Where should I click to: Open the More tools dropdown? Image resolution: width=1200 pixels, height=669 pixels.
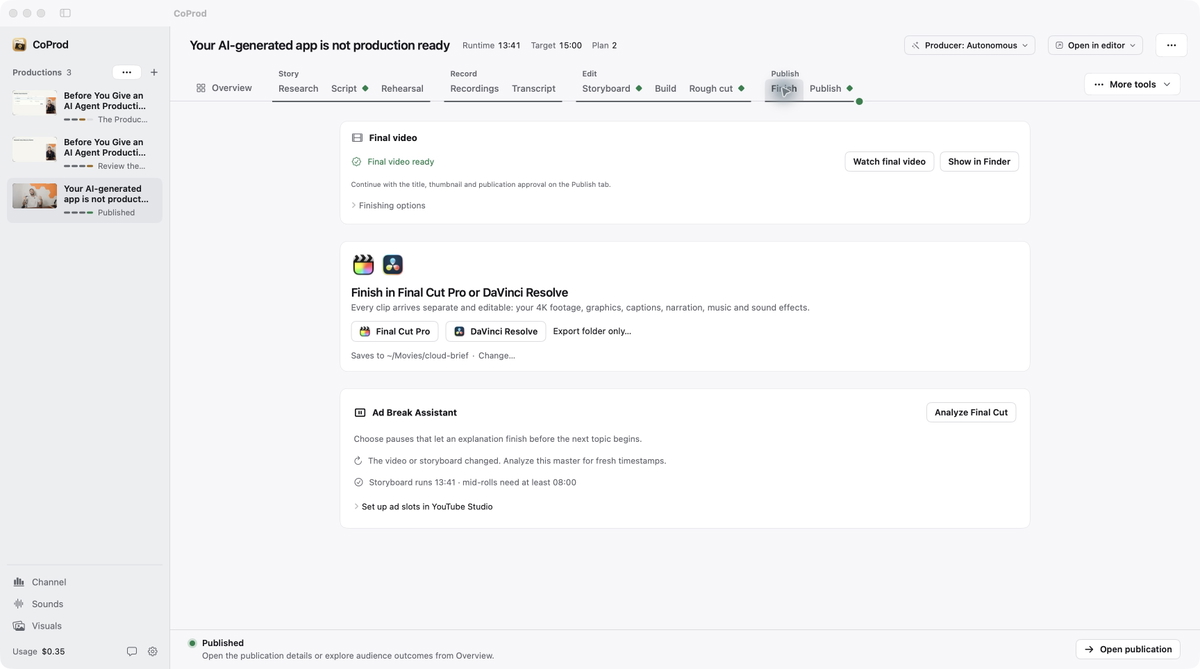1132,84
